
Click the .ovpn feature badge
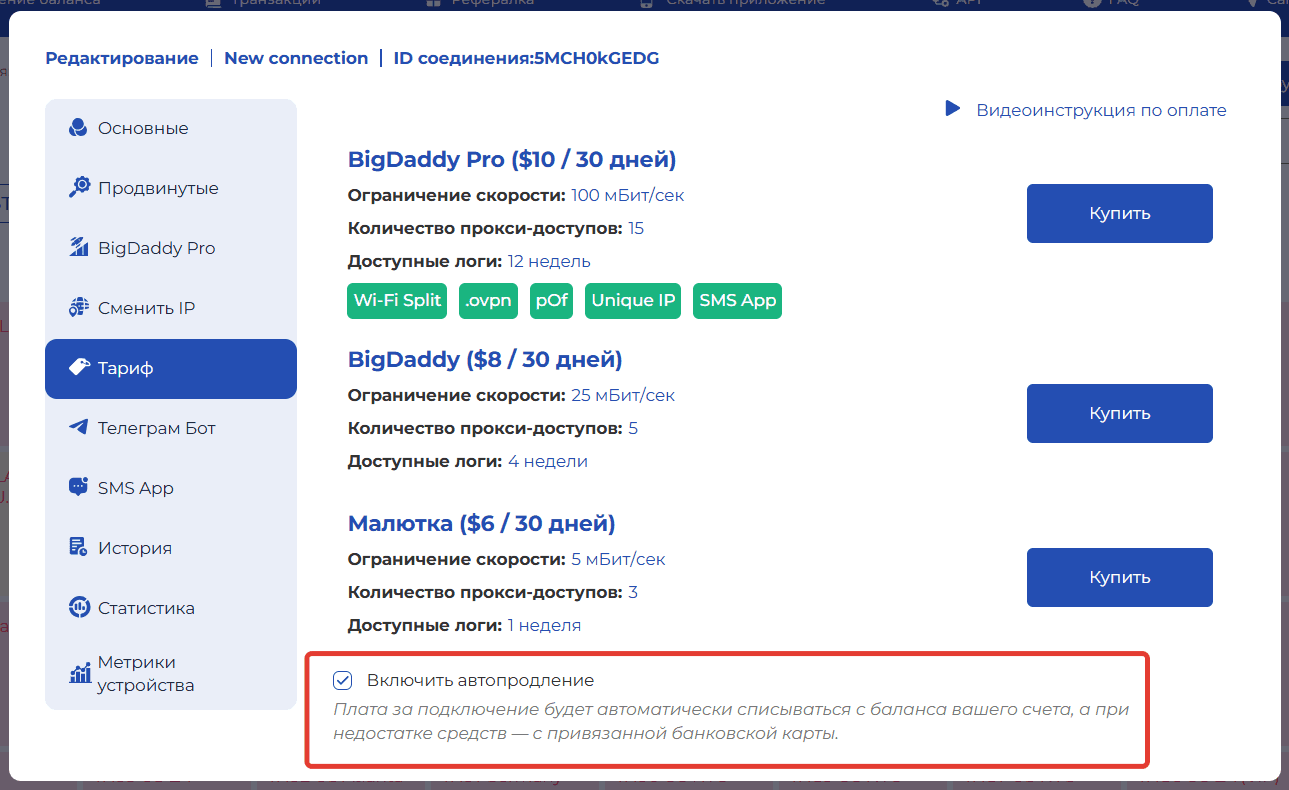489,301
